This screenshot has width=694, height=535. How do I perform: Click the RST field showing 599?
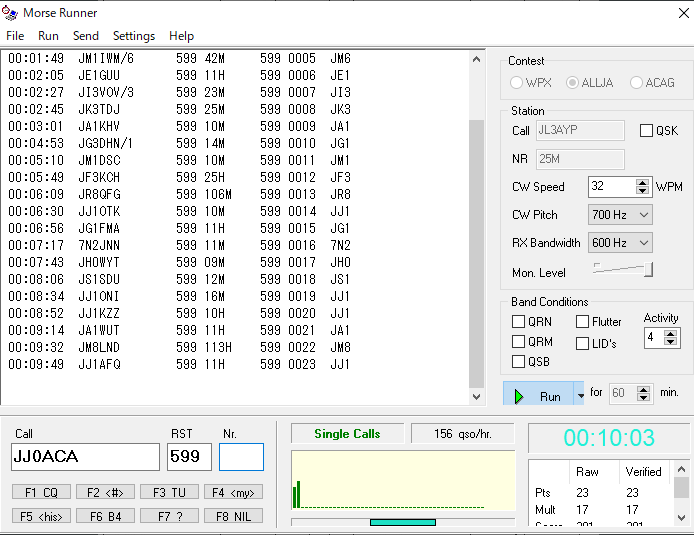point(189,457)
